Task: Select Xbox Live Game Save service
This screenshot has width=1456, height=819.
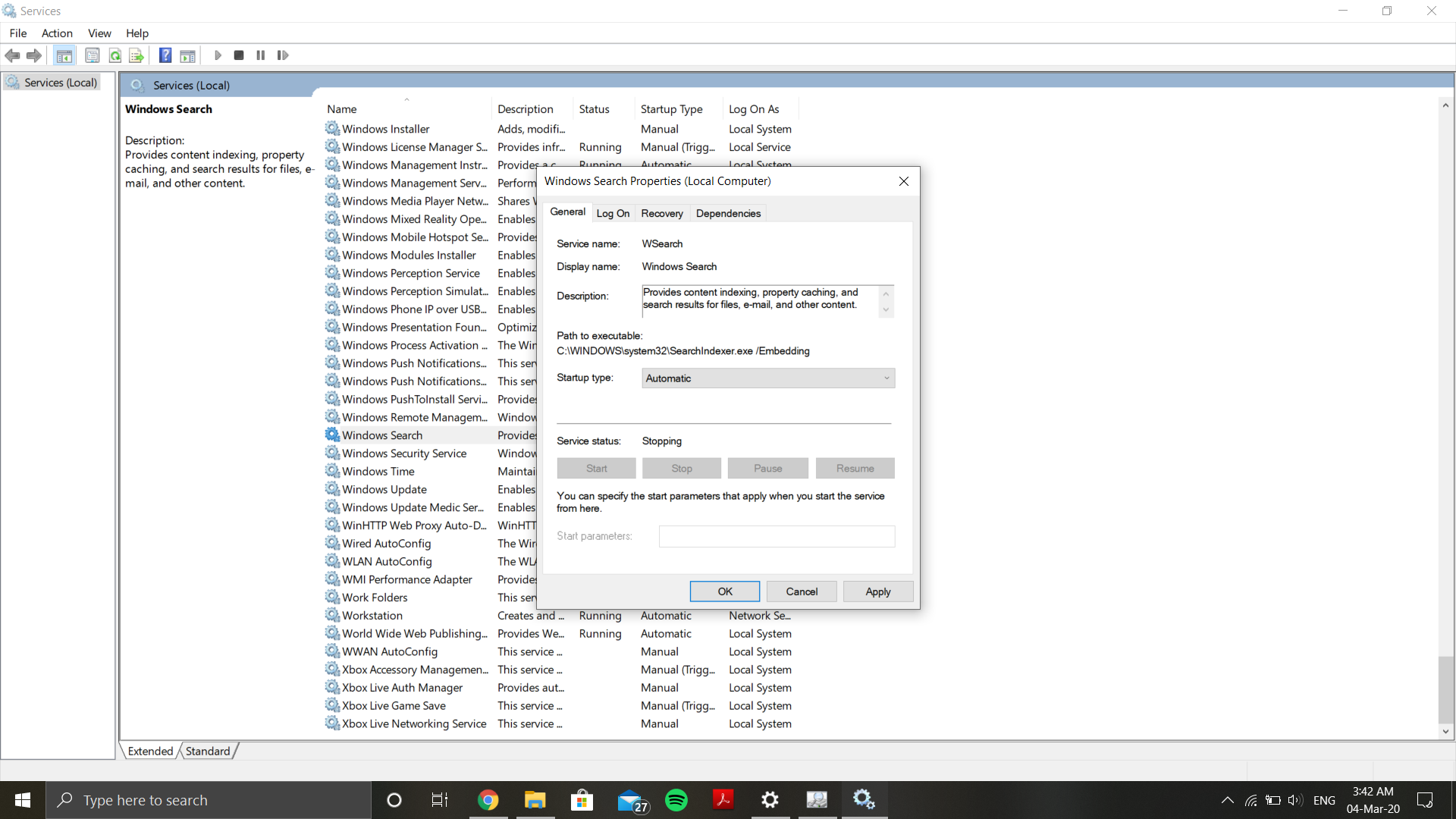Action: point(394,706)
